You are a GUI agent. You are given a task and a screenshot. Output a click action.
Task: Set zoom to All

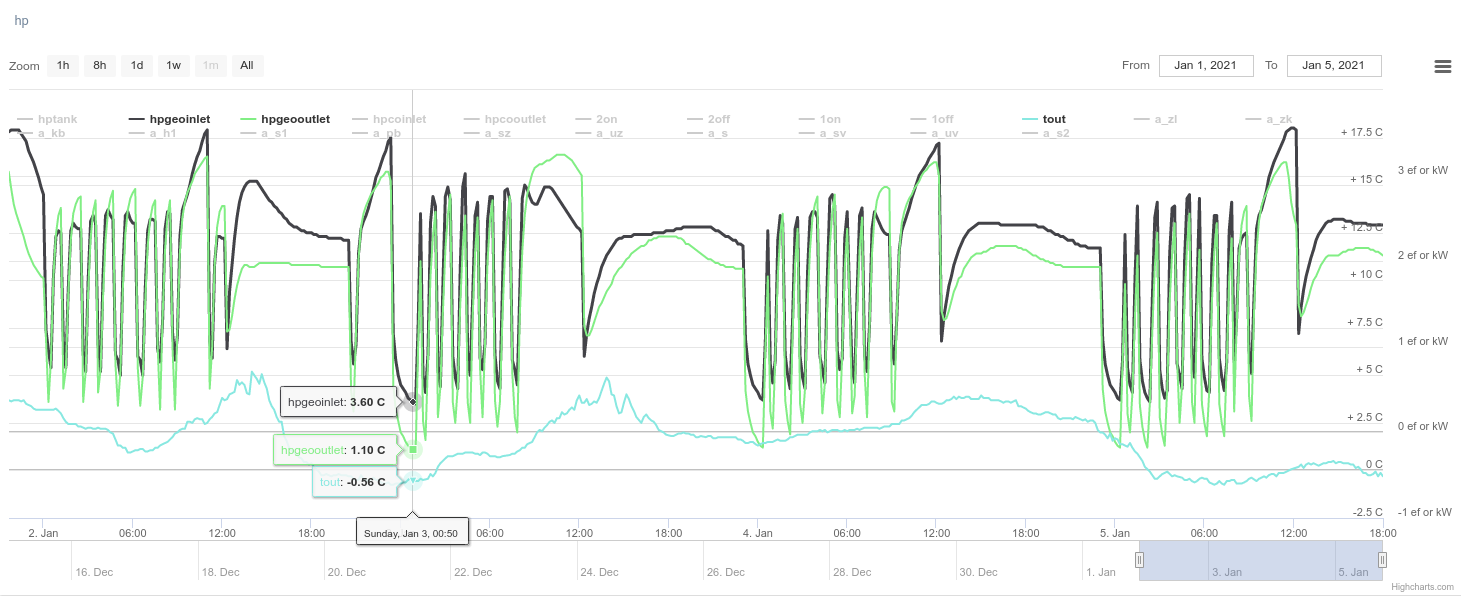pyautogui.click(x=247, y=66)
